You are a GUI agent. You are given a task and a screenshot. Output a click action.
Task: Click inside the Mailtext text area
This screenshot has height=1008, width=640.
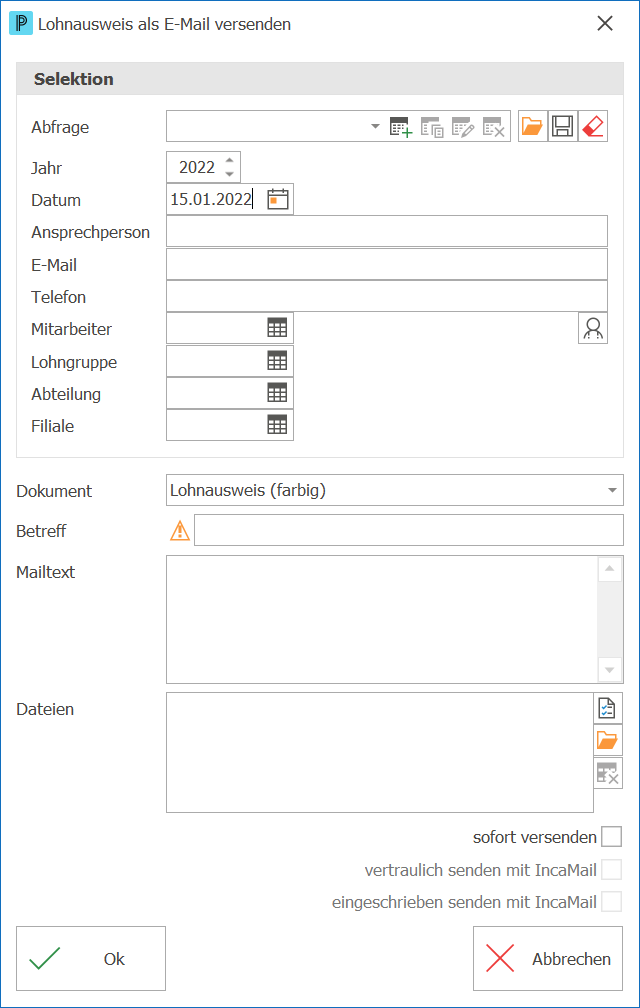click(382, 619)
